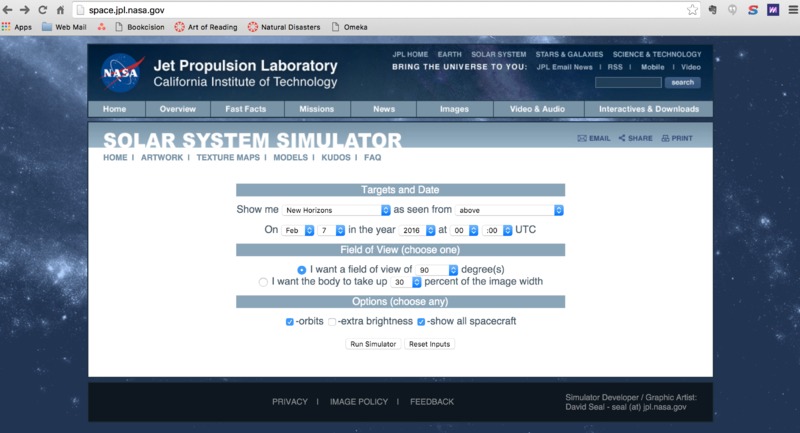The width and height of the screenshot is (800, 433).
Task: Click the Run Simulator button
Action: [x=373, y=344]
